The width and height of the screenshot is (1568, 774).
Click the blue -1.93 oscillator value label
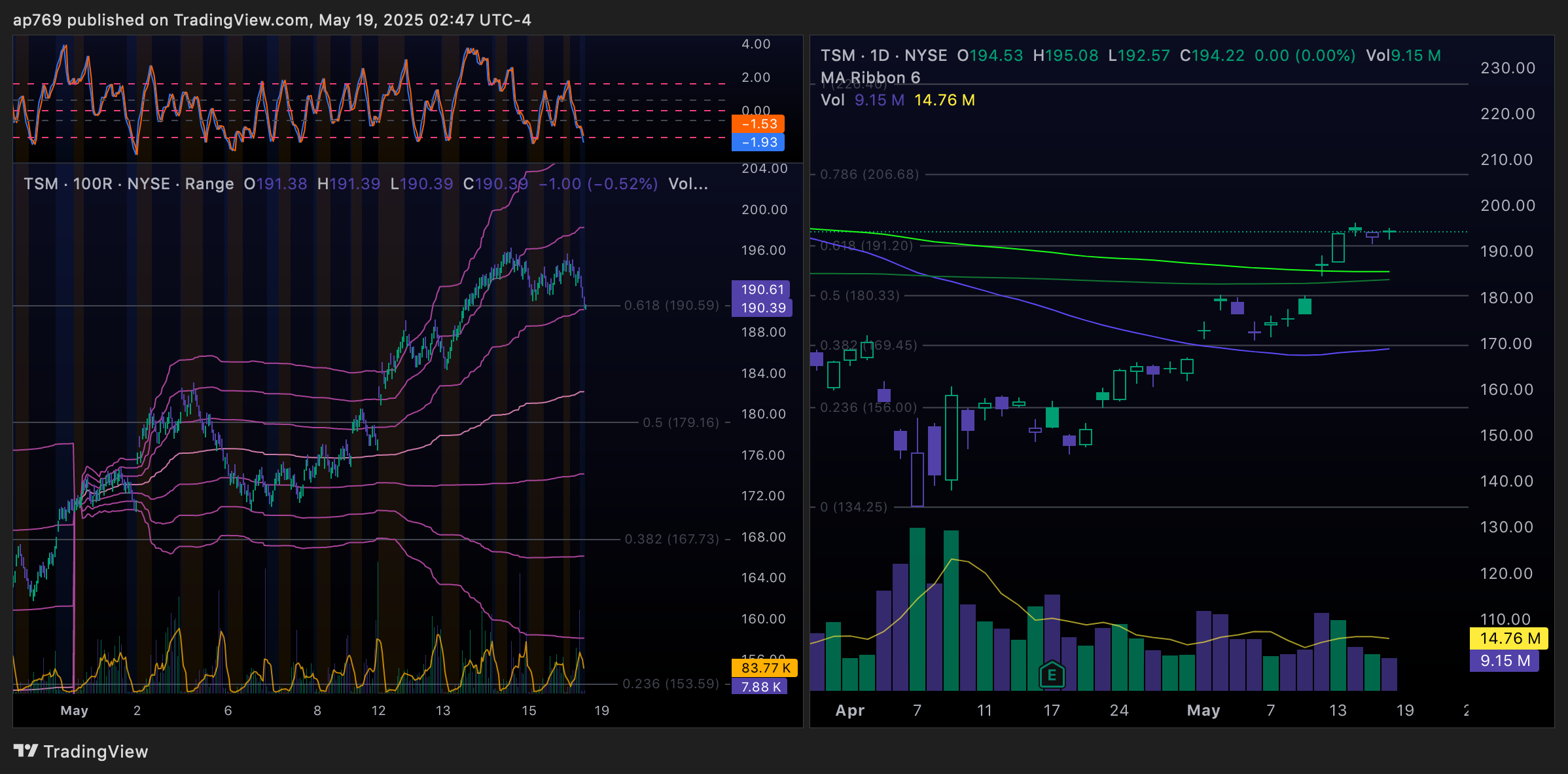coord(758,142)
